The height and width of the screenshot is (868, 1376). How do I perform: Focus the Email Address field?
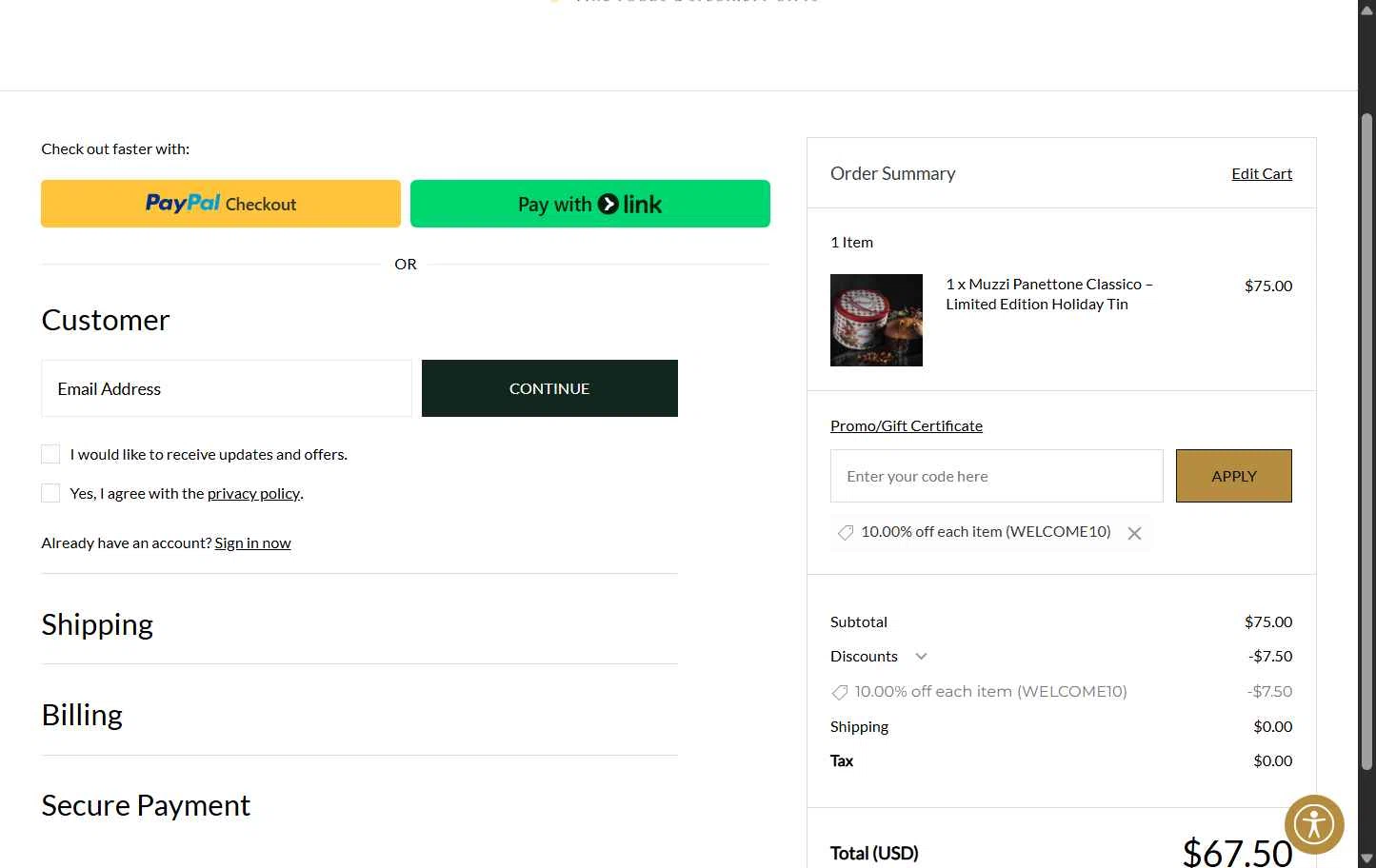pyautogui.click(x=227, y=388)
